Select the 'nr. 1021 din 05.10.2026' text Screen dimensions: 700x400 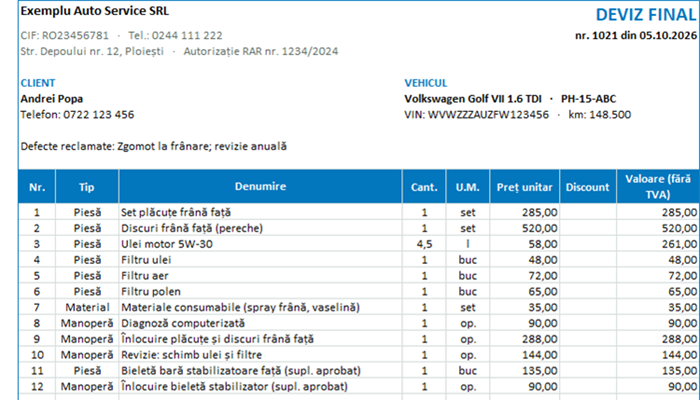pyautogui.click(x=636, y=35)
